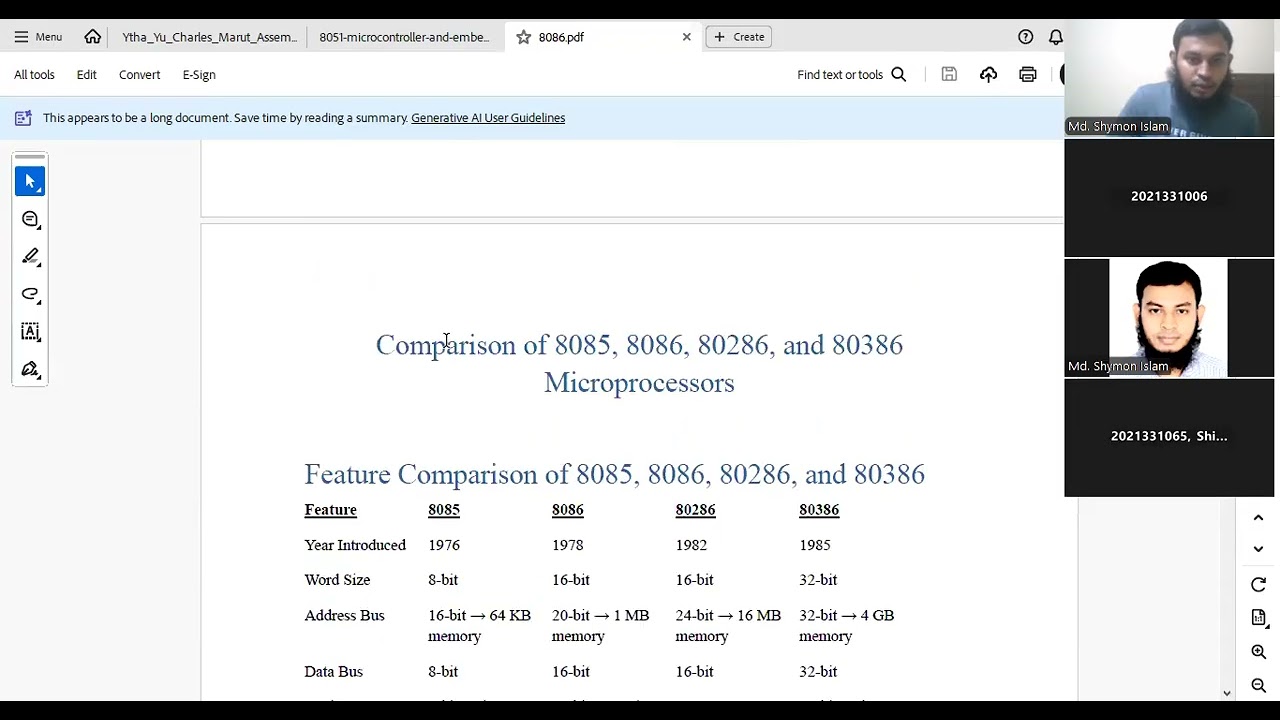
Task: Close the 8086.pdf tab
Action: [686, 37]
